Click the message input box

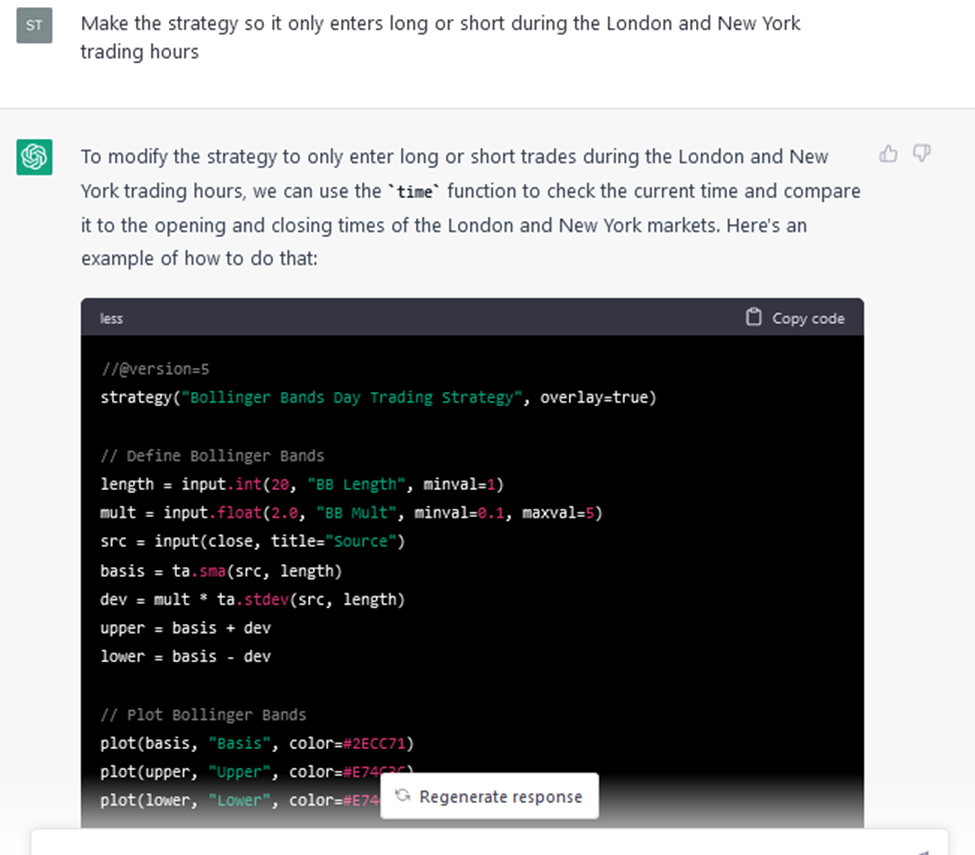489,842
